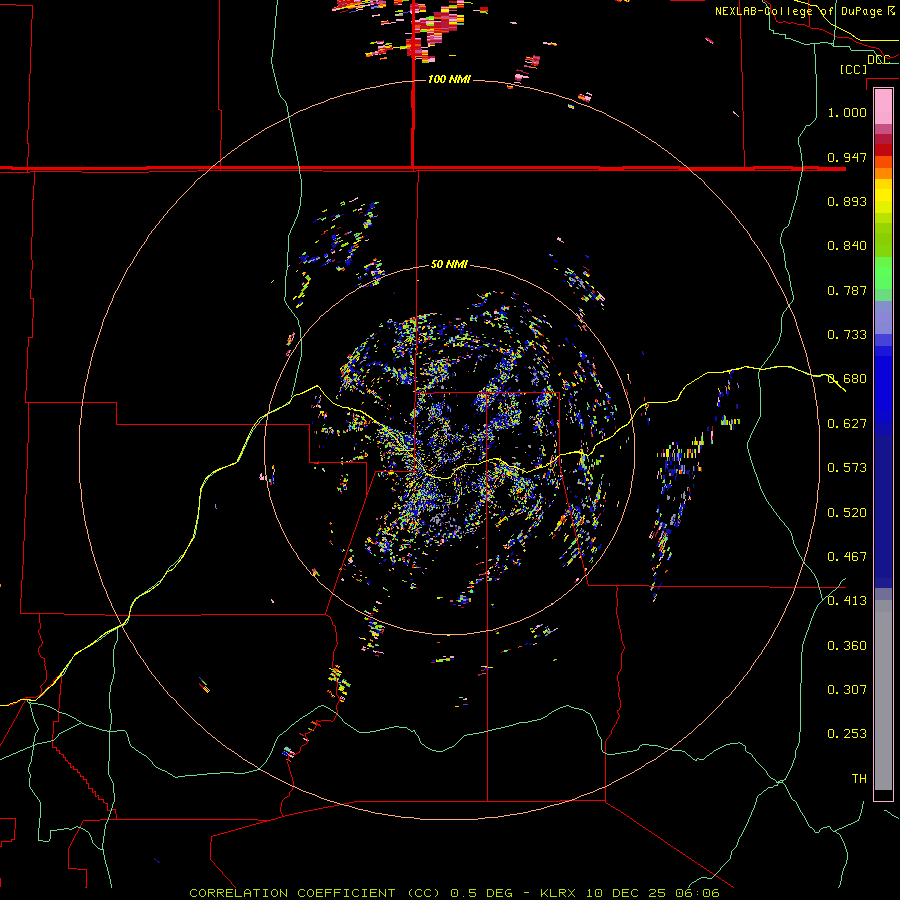Click the TH label on the legend
This screenshot has width=900, height=900.
(x=859, y=779)
